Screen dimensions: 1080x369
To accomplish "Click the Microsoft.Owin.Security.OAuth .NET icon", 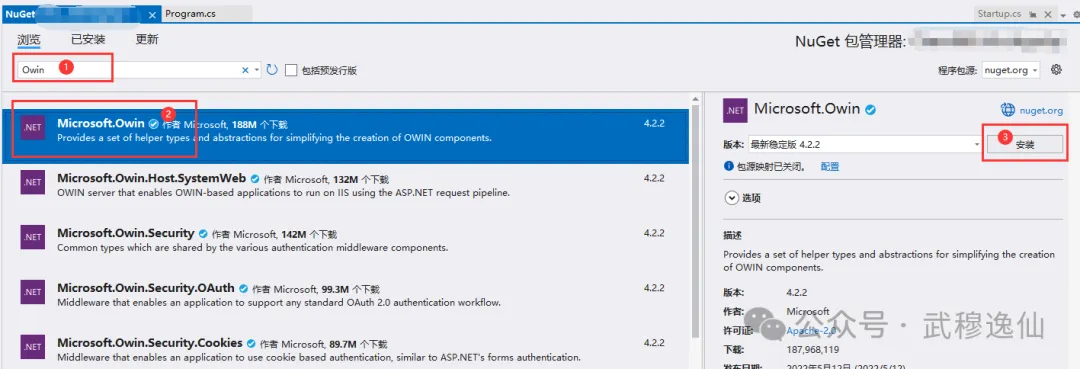I will click(x=32, y=292).
